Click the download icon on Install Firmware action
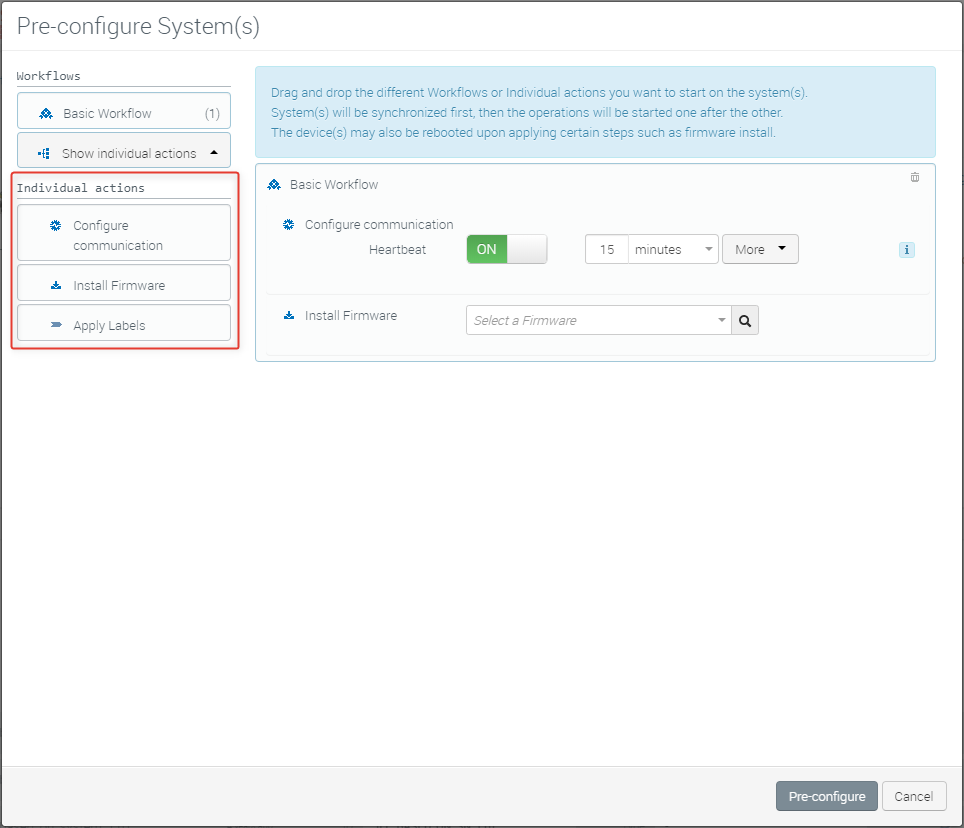This screenshot has width=964, height=828. pos(56,285)
